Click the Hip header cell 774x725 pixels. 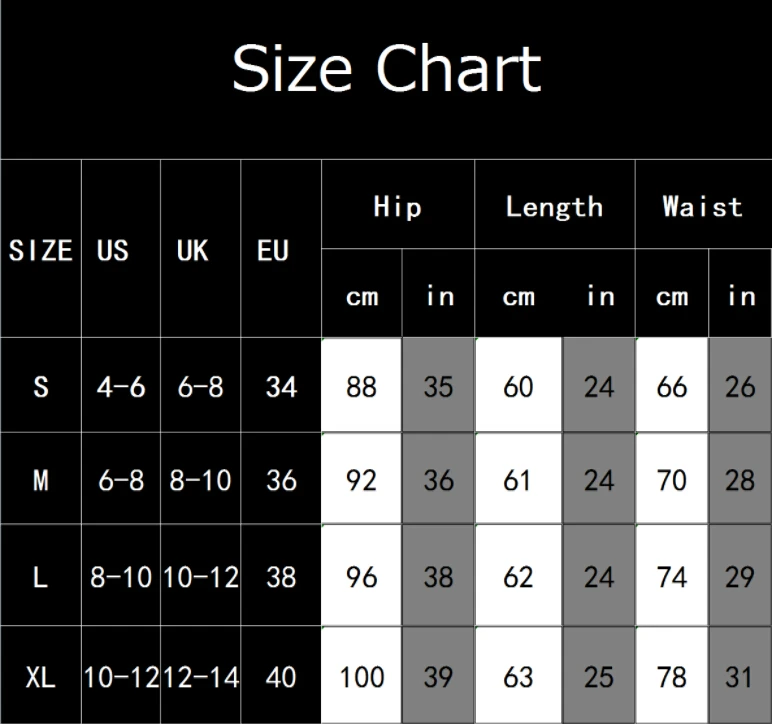click(398, 204)
